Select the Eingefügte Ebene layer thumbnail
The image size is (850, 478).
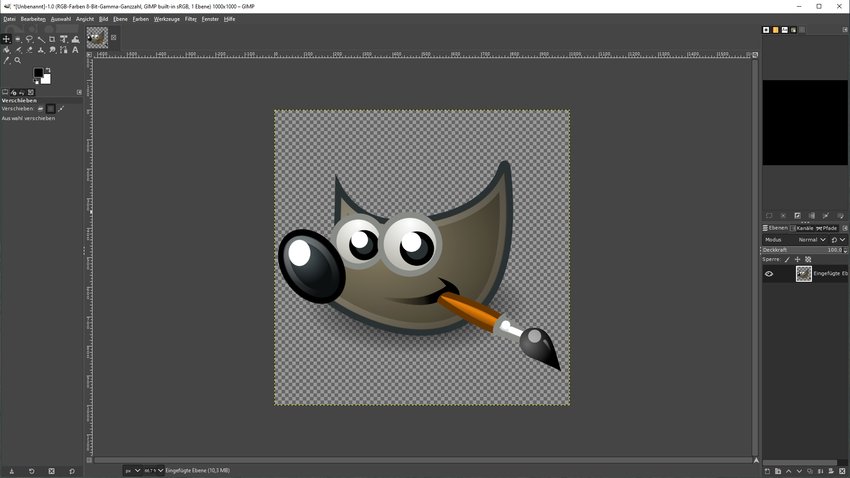(804, 274)
